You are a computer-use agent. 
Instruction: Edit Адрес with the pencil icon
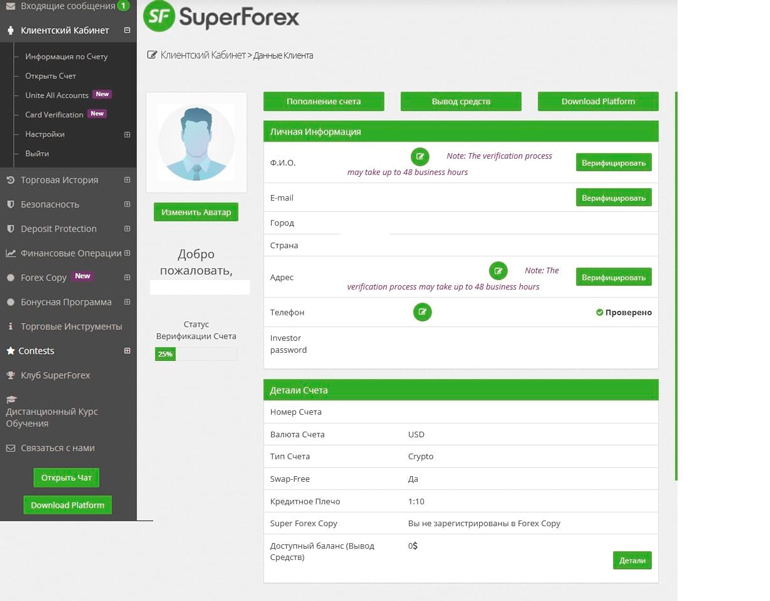coord(498,271)
